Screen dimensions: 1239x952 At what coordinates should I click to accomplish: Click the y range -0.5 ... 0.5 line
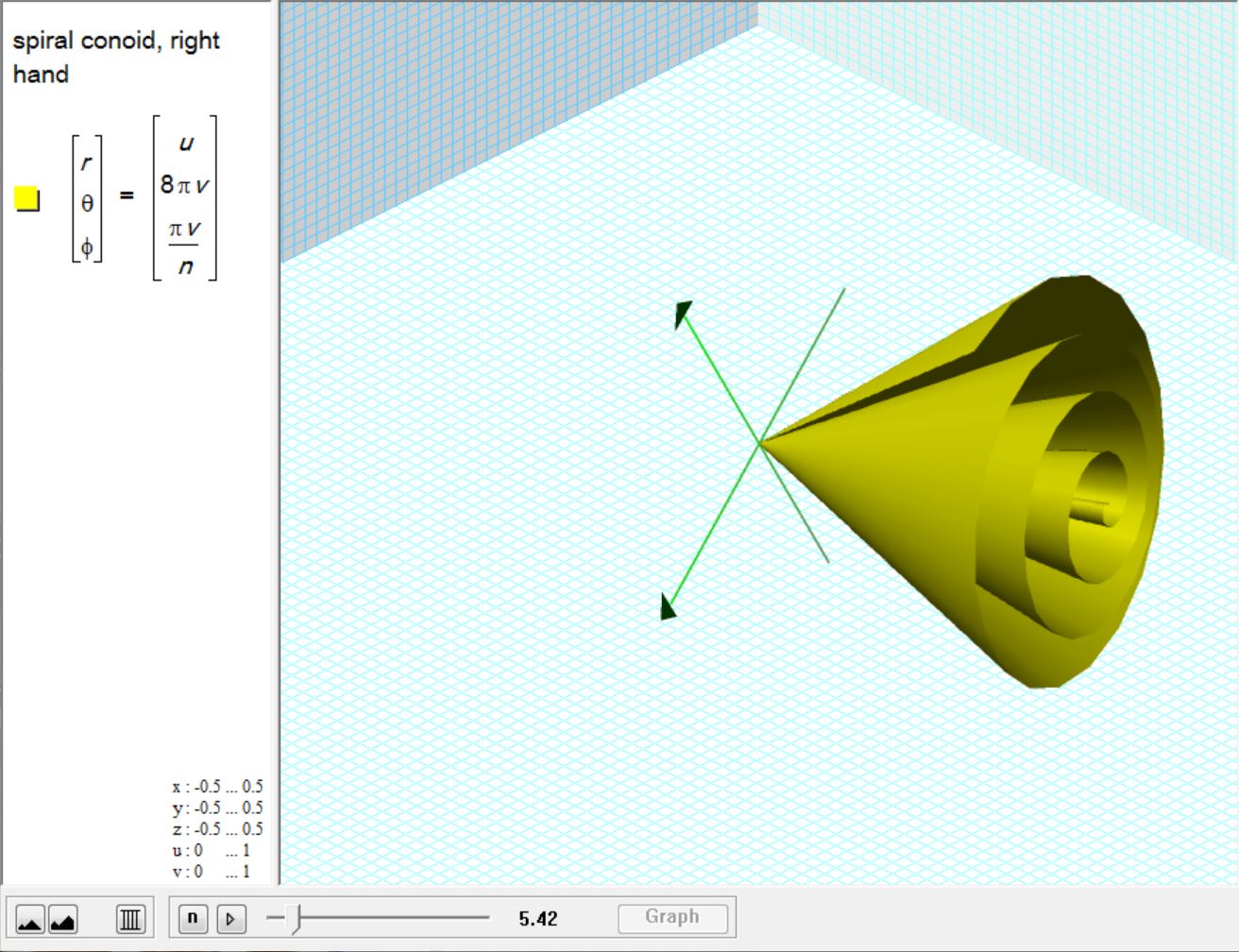[217, 808]
